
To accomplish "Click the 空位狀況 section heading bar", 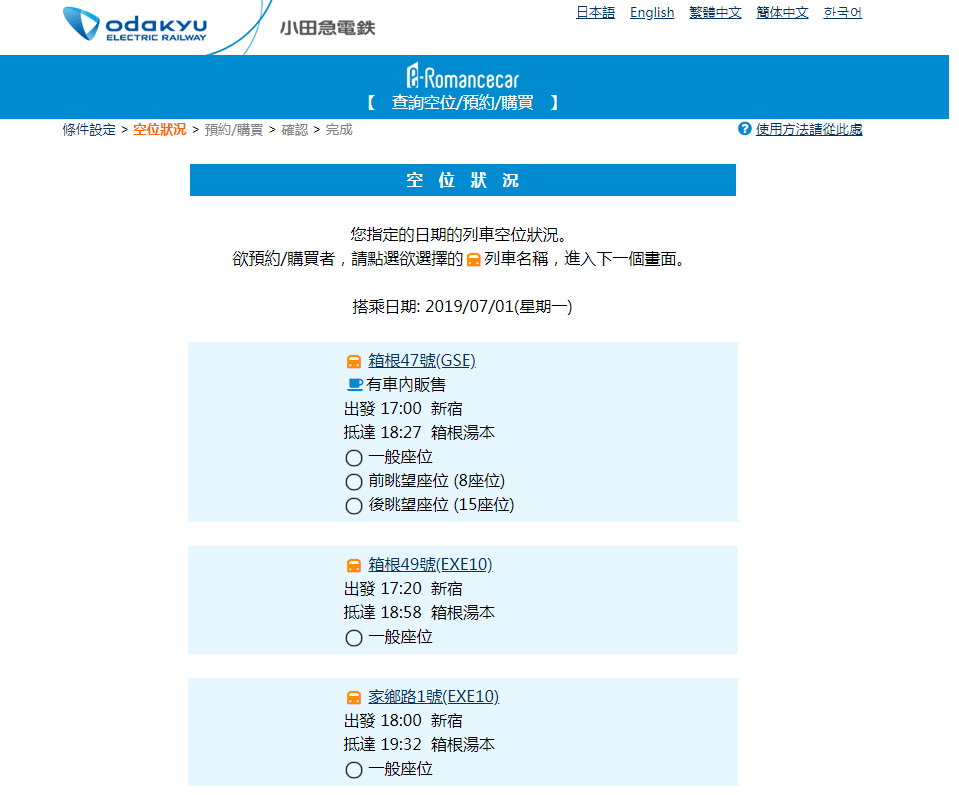I will pos(462,180).
